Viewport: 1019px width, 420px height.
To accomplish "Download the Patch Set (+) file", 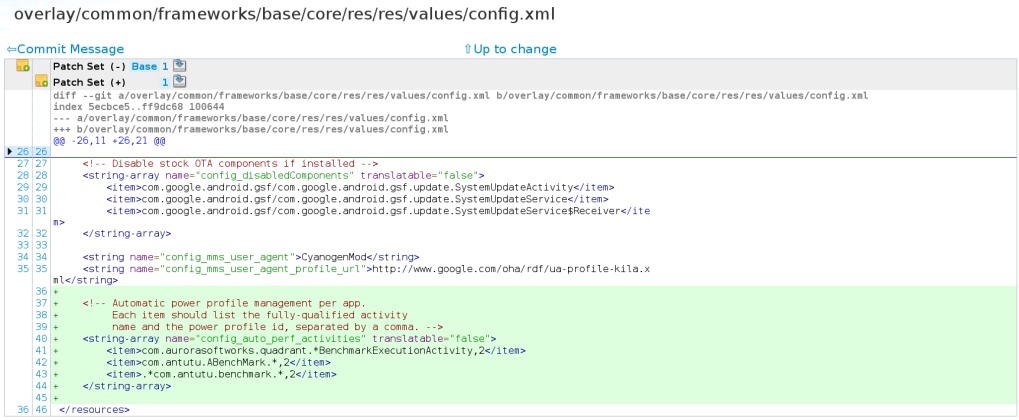I will (180, 82).
